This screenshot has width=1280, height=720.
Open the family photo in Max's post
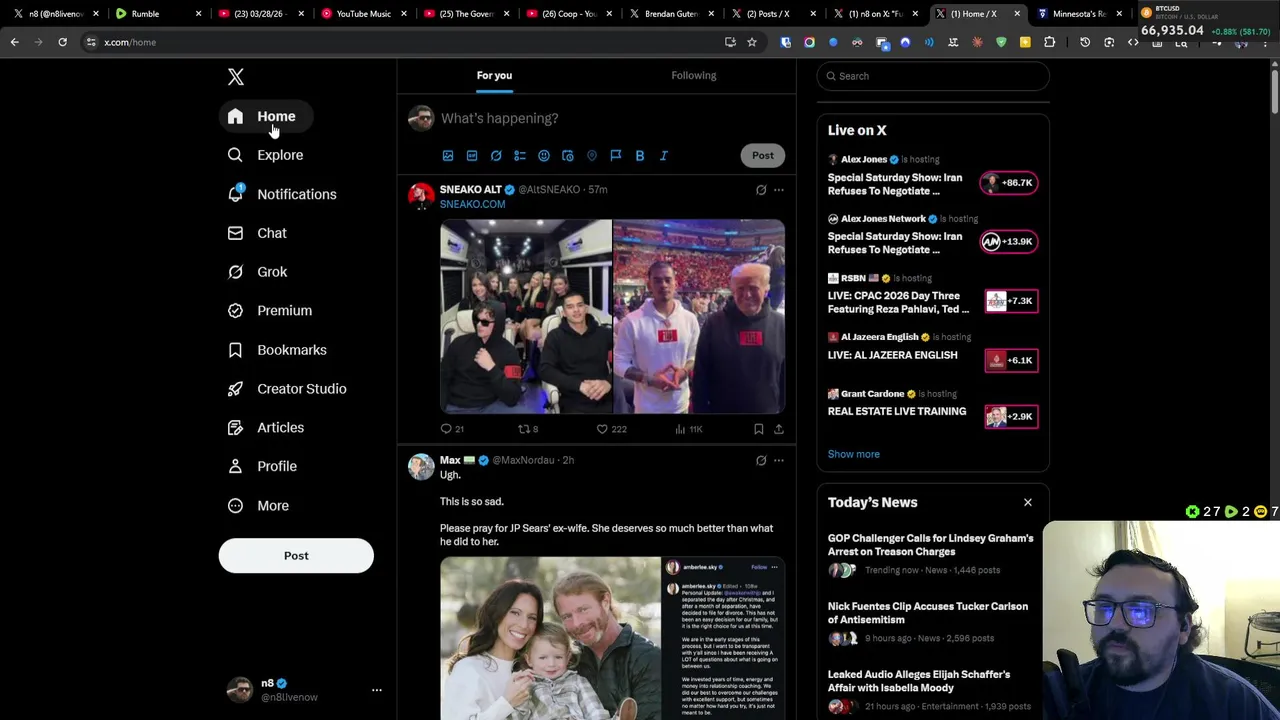point(550,638)
